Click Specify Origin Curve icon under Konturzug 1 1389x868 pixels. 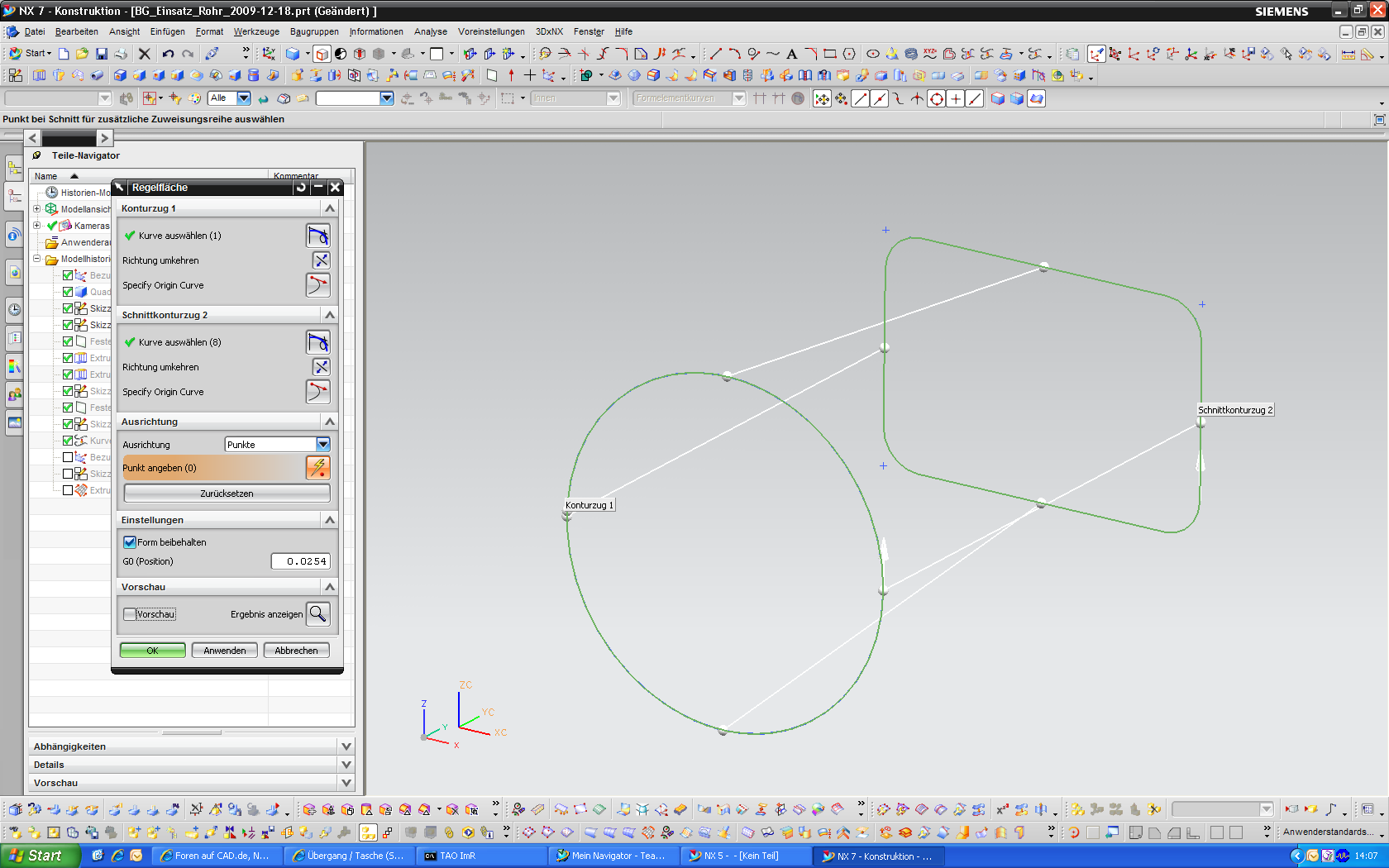[318, 285]
